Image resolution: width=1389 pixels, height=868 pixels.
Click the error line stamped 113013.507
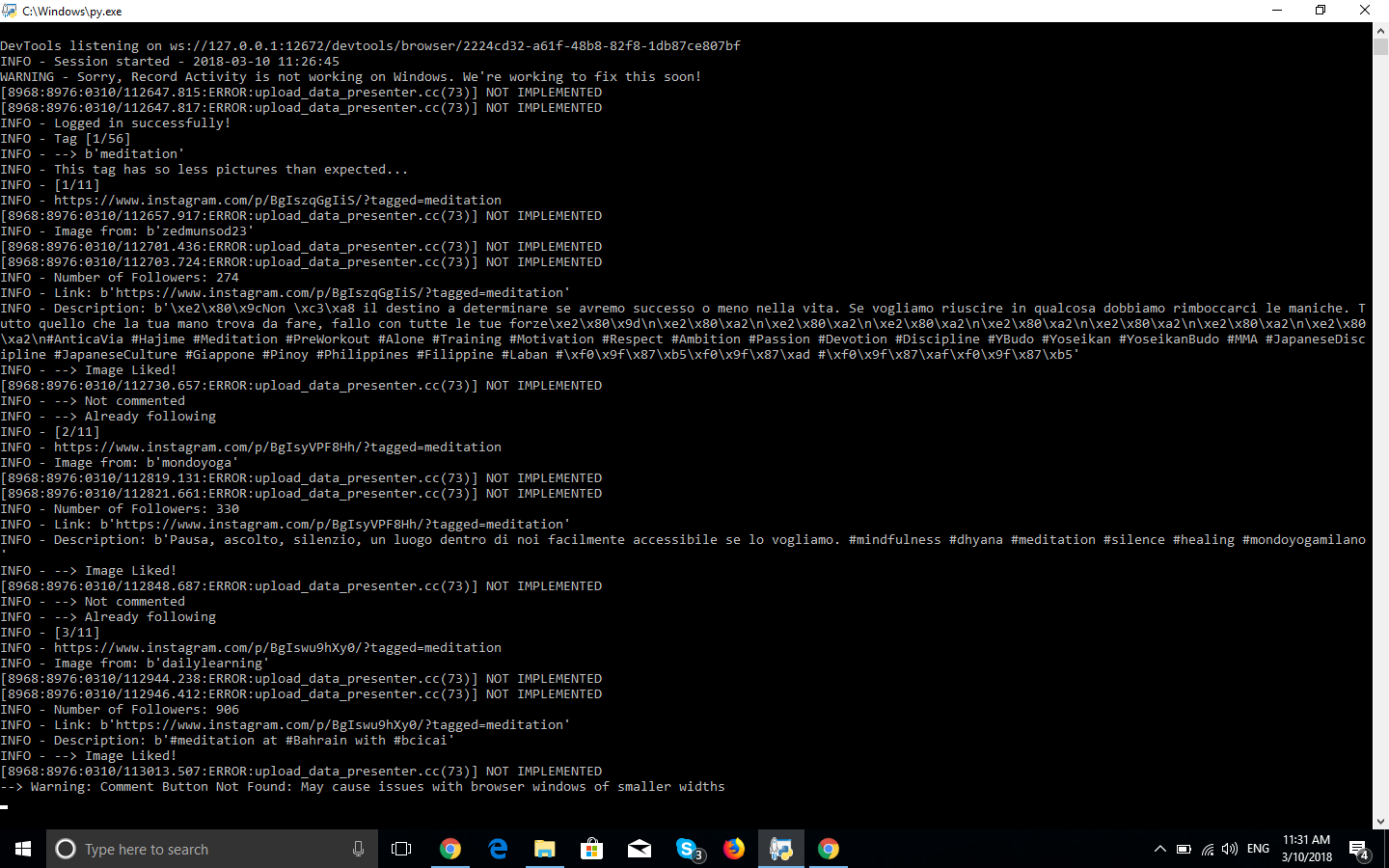(x=301, y=771)
